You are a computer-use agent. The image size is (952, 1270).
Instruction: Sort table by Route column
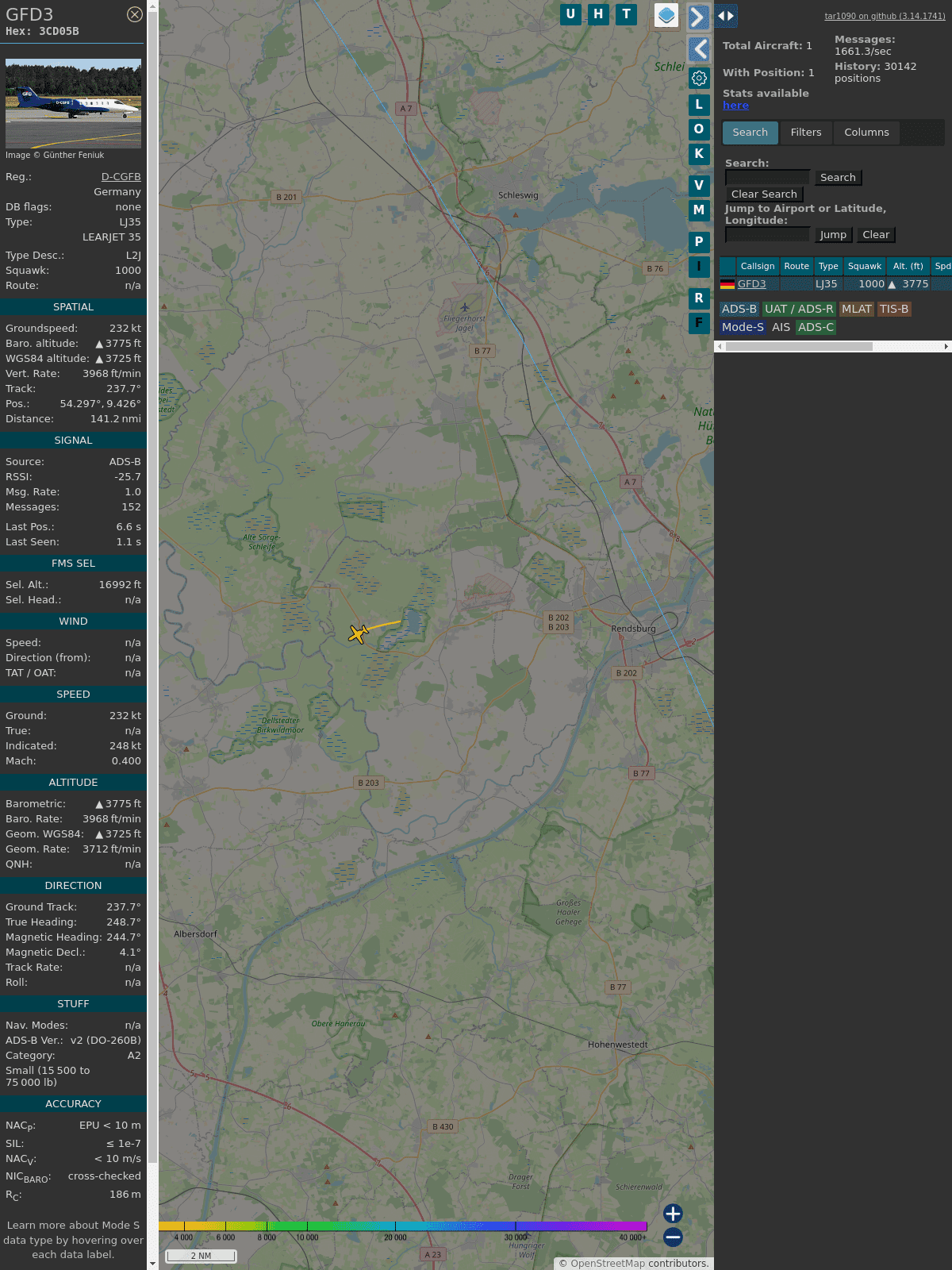(797, 267)
